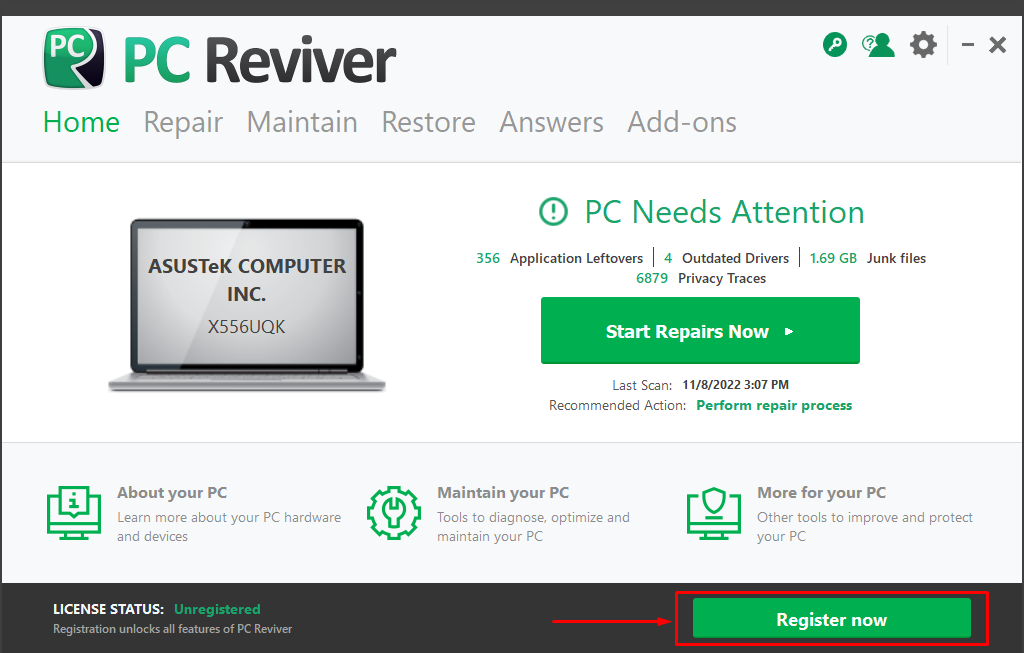
Task: Click the More for your PC shield icon
Action: pyautogui.click(x=714, y=513)
